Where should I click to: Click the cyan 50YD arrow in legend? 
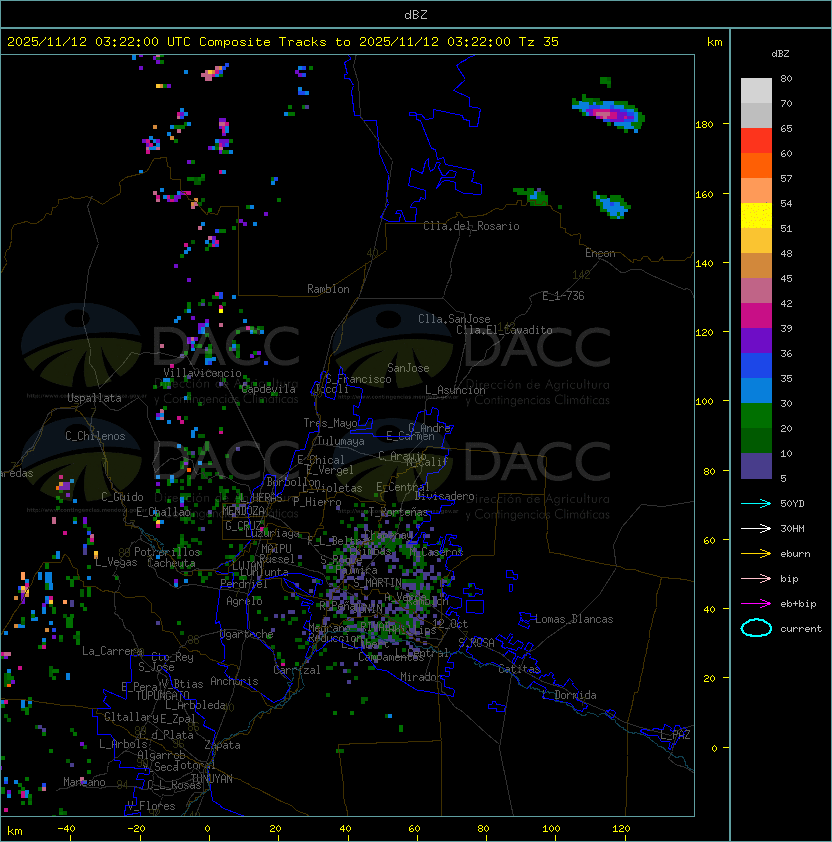point(756,504)
